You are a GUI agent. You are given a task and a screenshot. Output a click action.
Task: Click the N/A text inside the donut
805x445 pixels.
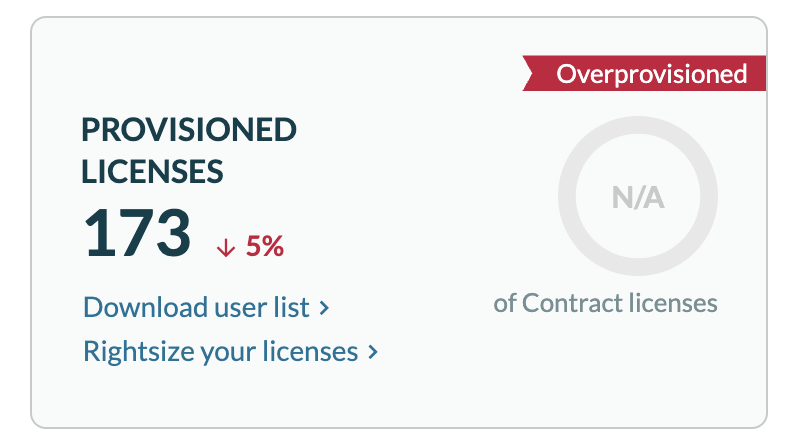638,198
